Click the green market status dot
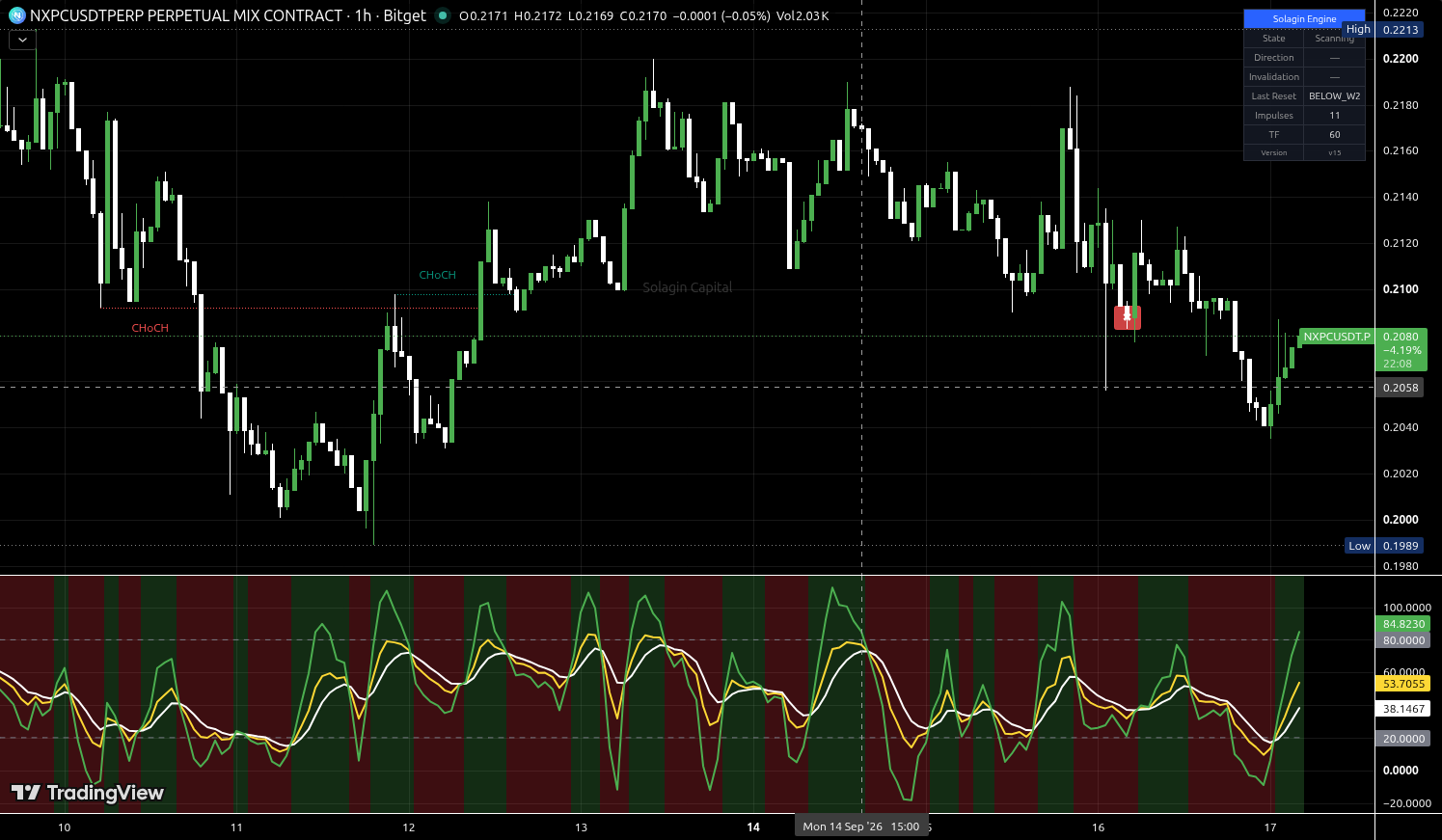This screenshot has height=840, width=1442. click(x=443, y=15)
